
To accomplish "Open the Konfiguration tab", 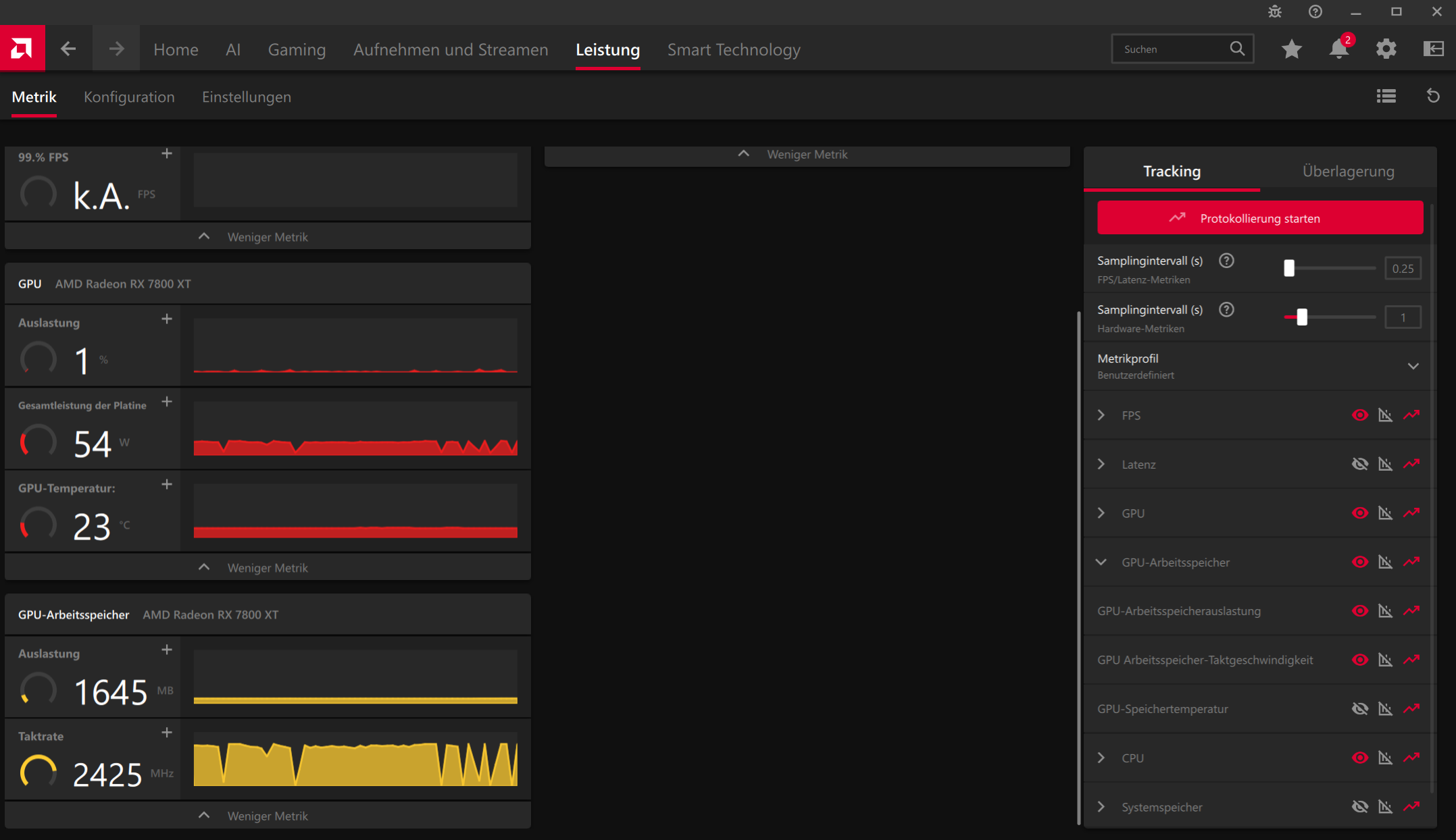I will 129,97.
